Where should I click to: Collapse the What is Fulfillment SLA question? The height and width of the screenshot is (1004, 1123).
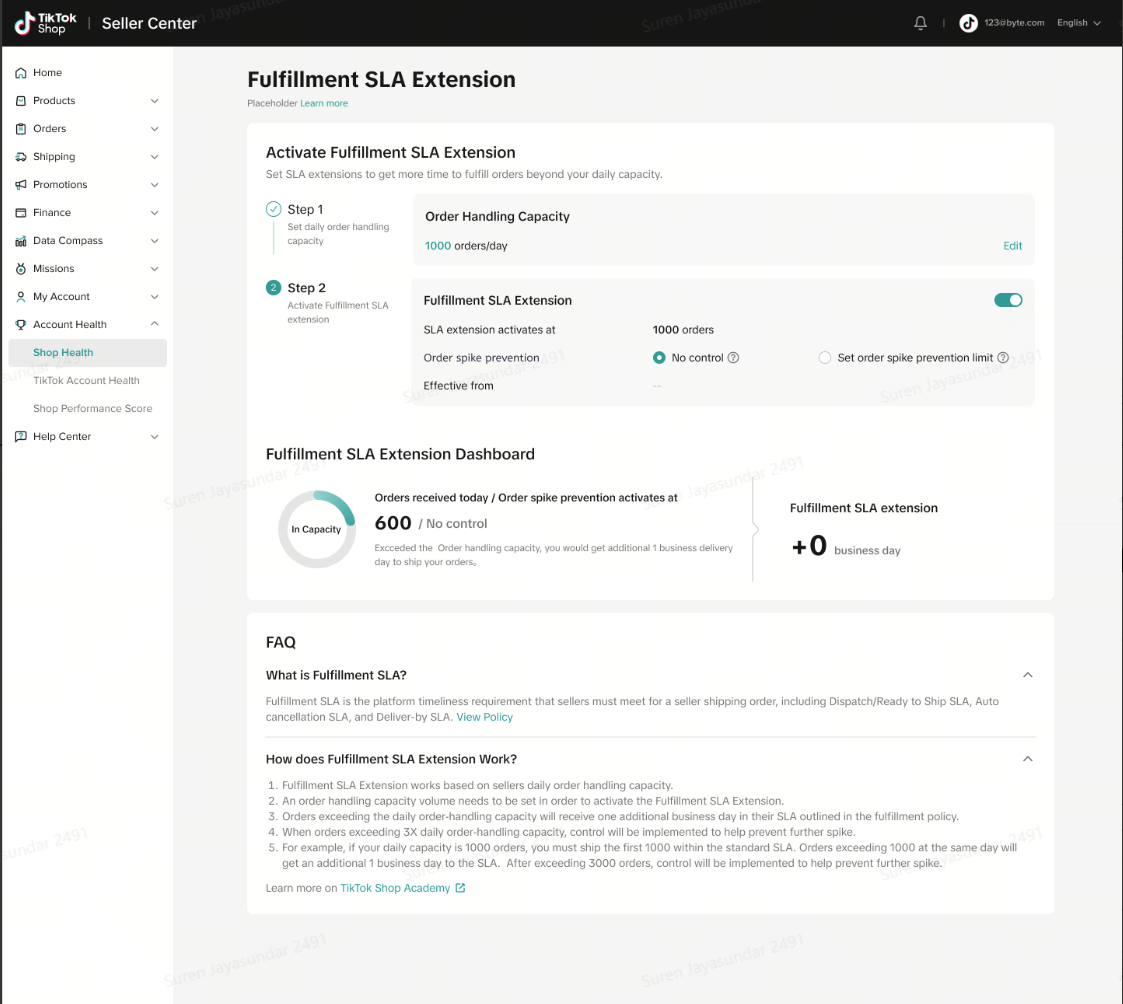[1027, 675]
